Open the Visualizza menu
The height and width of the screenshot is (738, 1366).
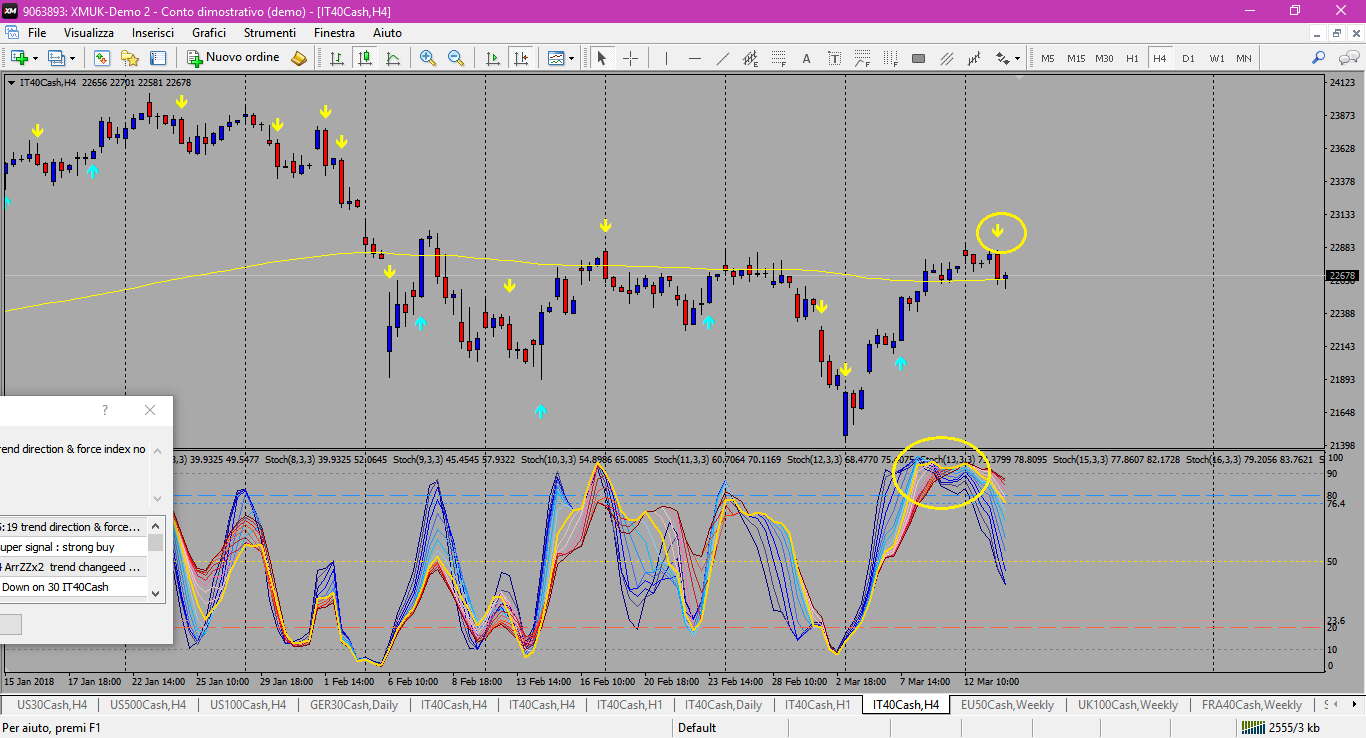(89, 33)
